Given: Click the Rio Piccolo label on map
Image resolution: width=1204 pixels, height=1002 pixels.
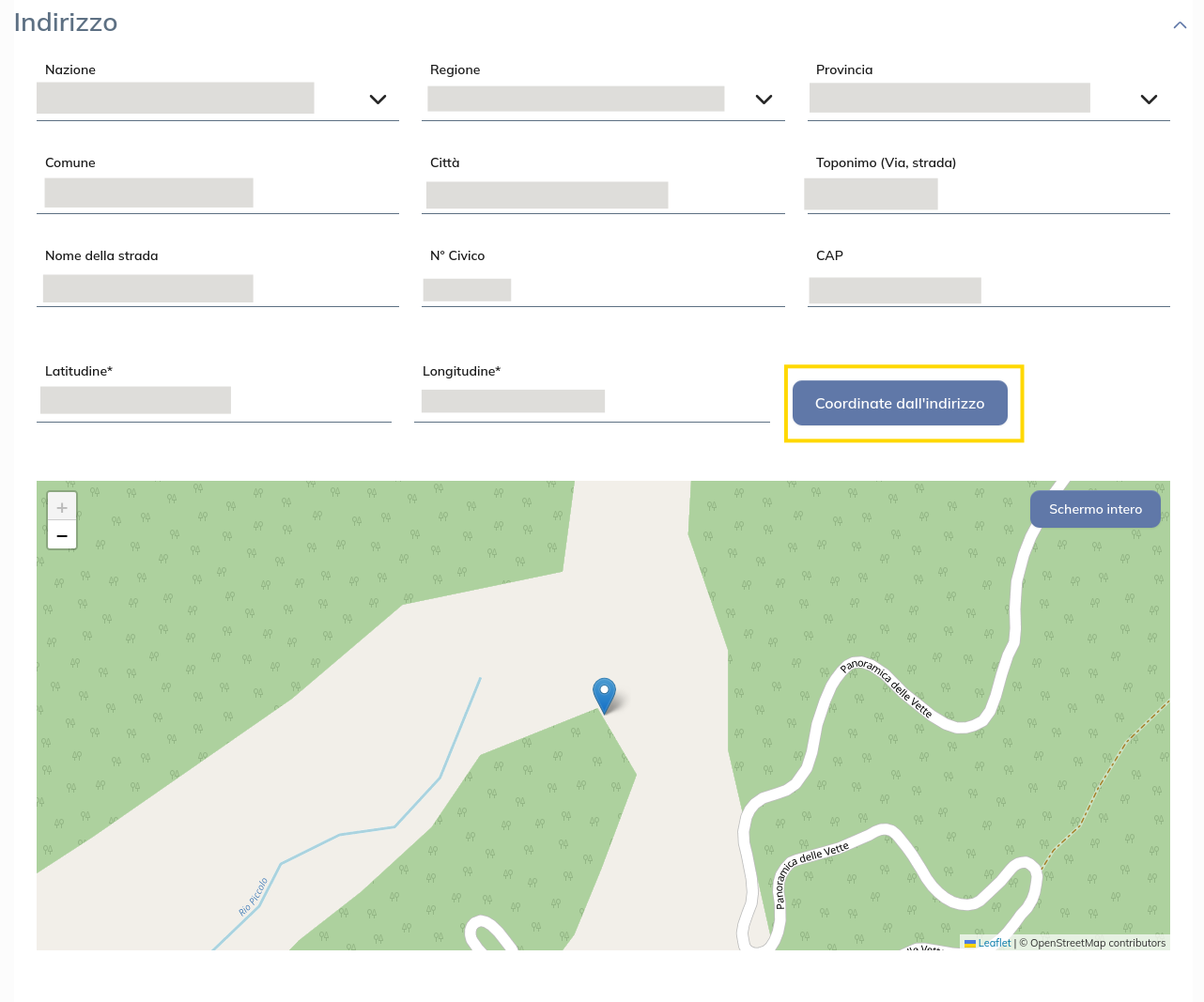Looking at the screenshot, I should click(x=254, y=896).
